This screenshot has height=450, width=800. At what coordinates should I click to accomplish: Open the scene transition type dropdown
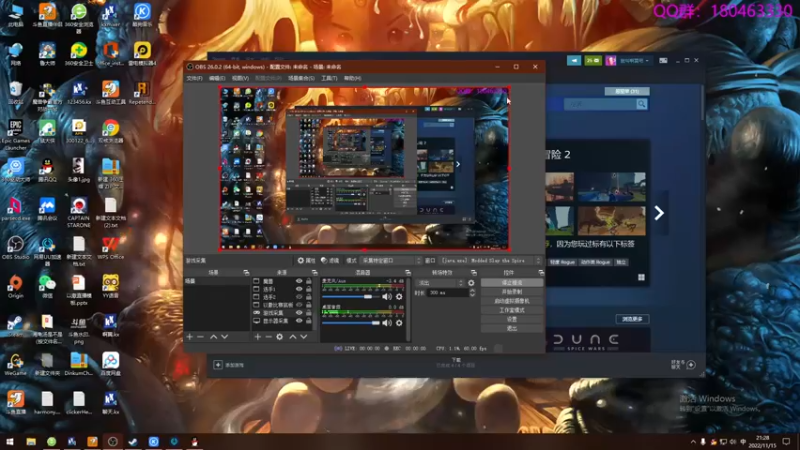tap(440, 283)
